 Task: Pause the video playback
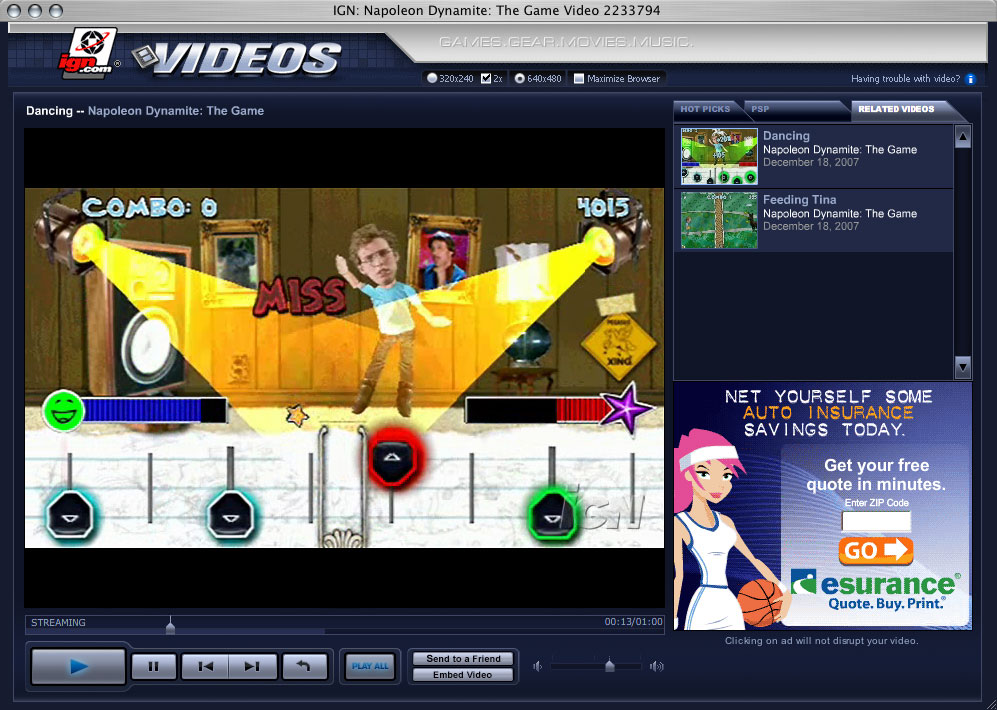153,666
